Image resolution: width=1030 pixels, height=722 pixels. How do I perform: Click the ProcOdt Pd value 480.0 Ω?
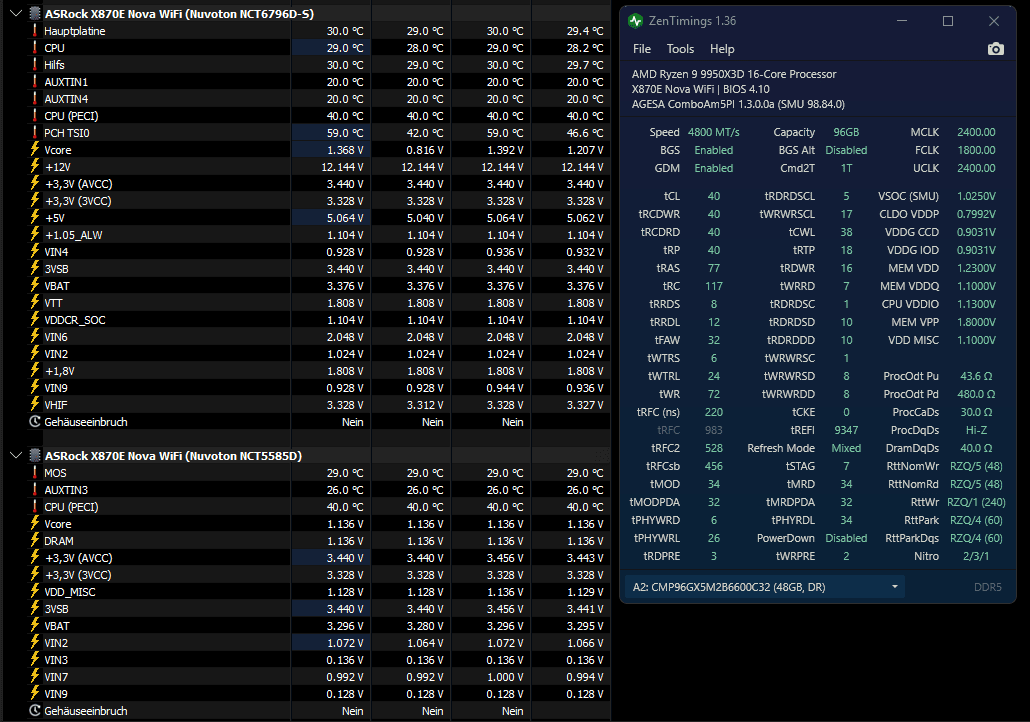pyautogui.click(x=977, y=394)
